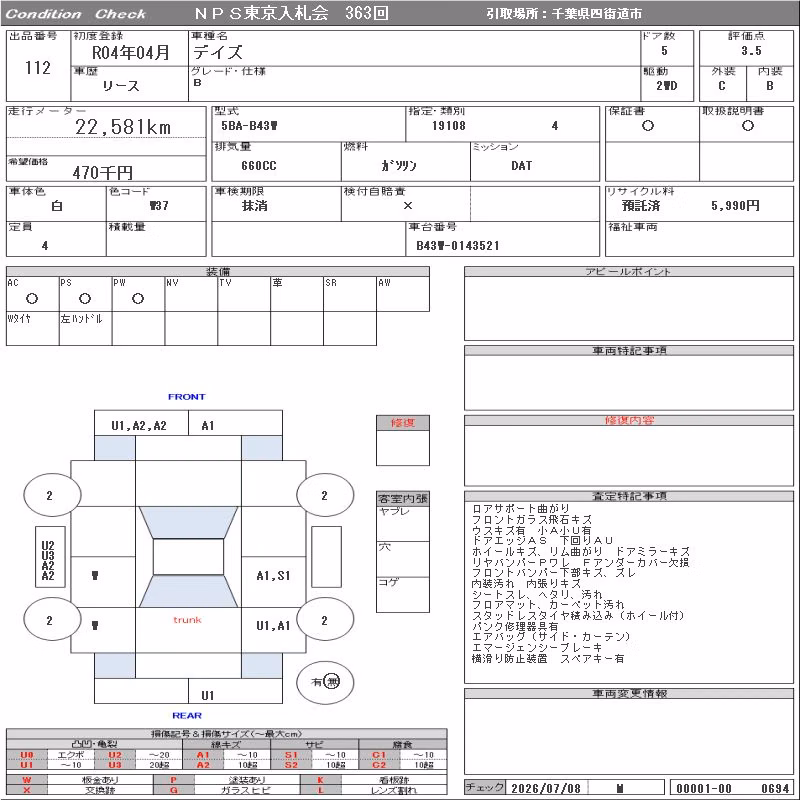Viewport: 800px width, 800px height.
Task: Click the "Condition Check" header title
Action: [75, 14]
